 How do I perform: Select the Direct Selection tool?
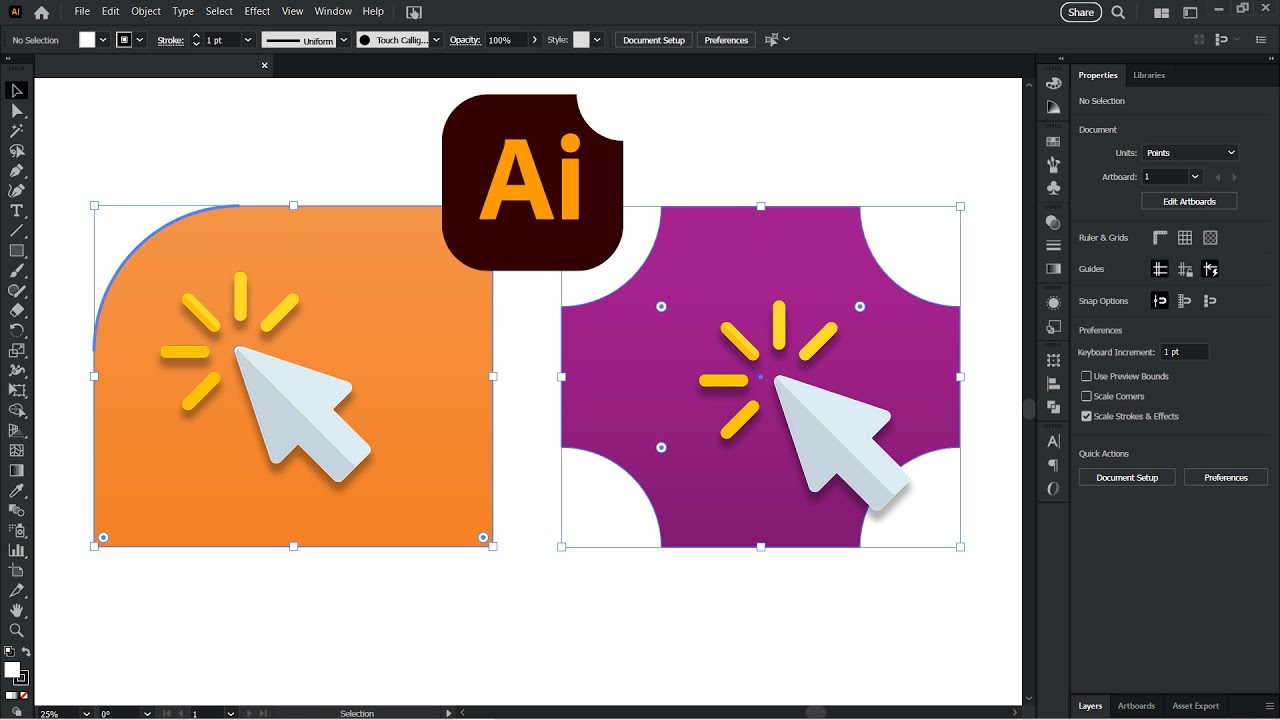click(x=17, y=111)
